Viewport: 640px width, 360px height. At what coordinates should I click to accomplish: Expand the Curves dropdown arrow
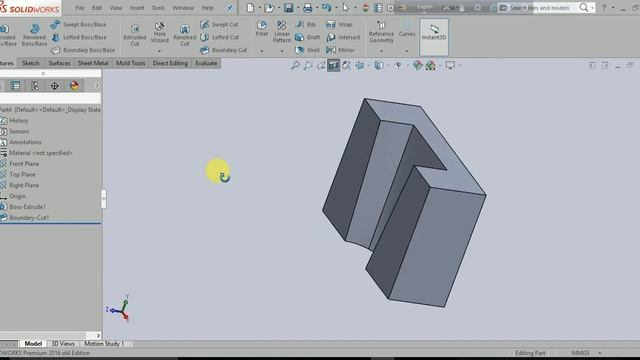pos(407,51)
